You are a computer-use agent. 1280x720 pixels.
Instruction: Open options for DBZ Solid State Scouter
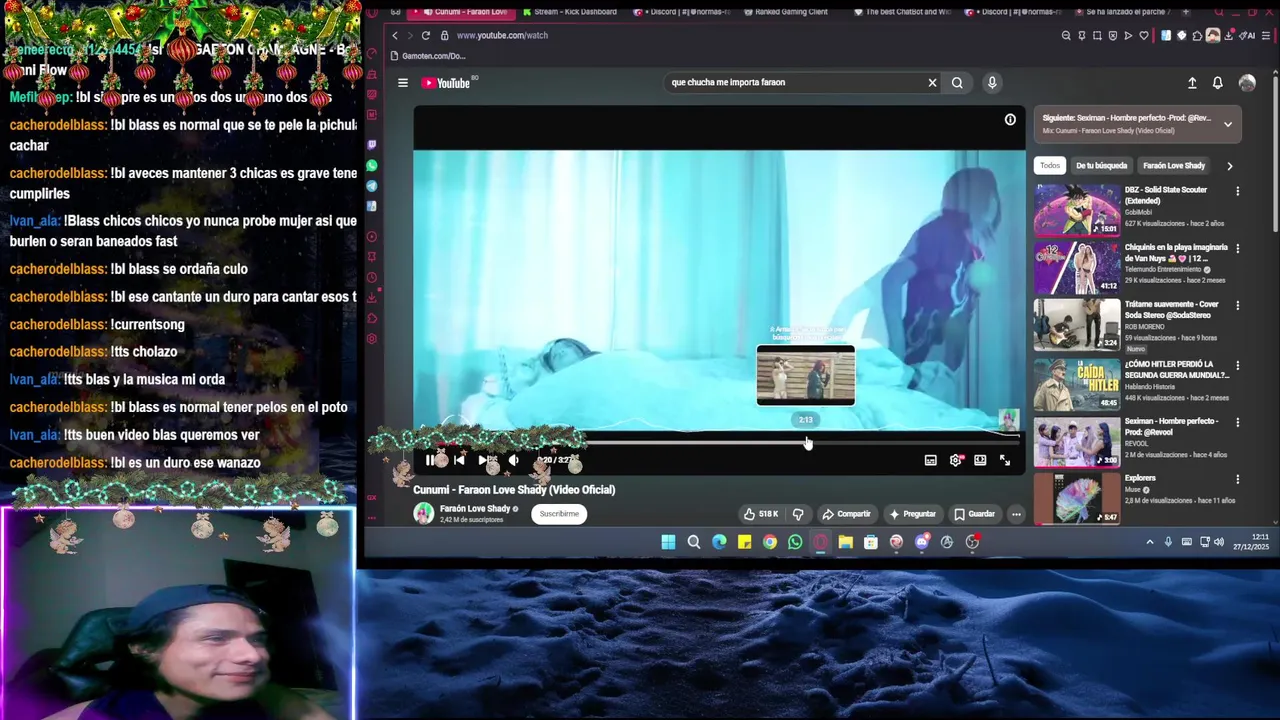[x=1237, y=191]
